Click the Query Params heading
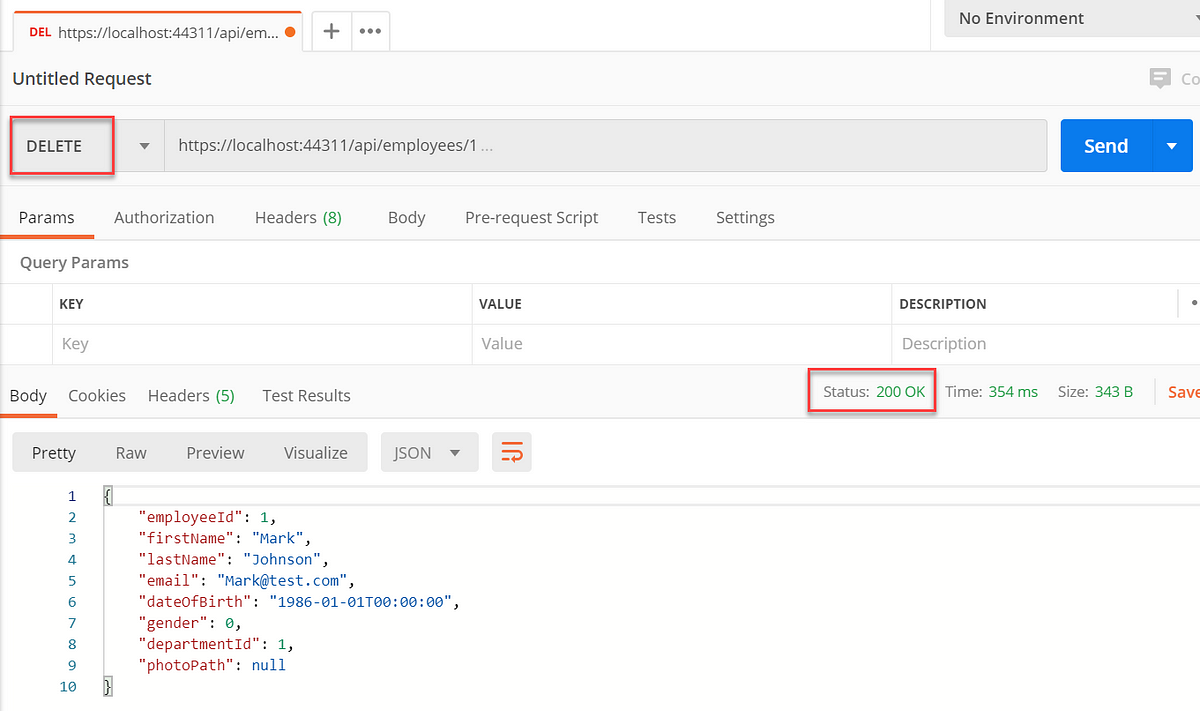Viewport: 1200px width, 711px height. tap(74, 263)
